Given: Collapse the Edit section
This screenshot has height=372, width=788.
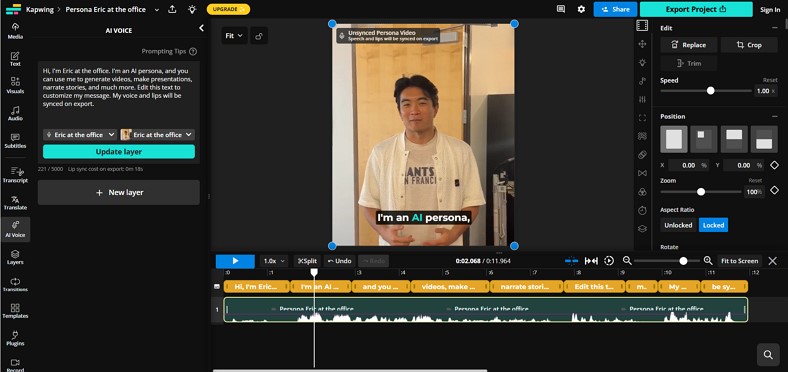Looking at the screenshot, I should pos(774,28).
